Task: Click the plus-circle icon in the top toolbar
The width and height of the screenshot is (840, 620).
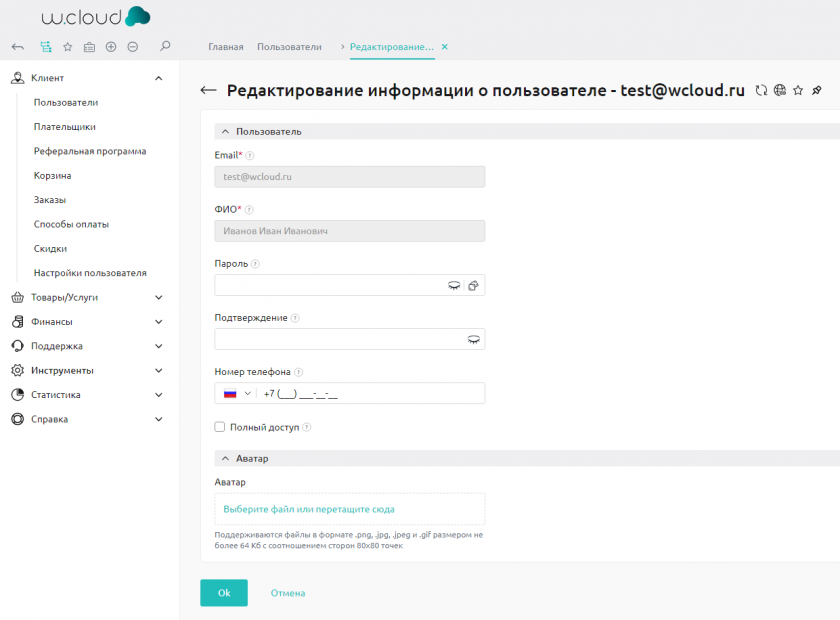Action: [x=111, y=46]
